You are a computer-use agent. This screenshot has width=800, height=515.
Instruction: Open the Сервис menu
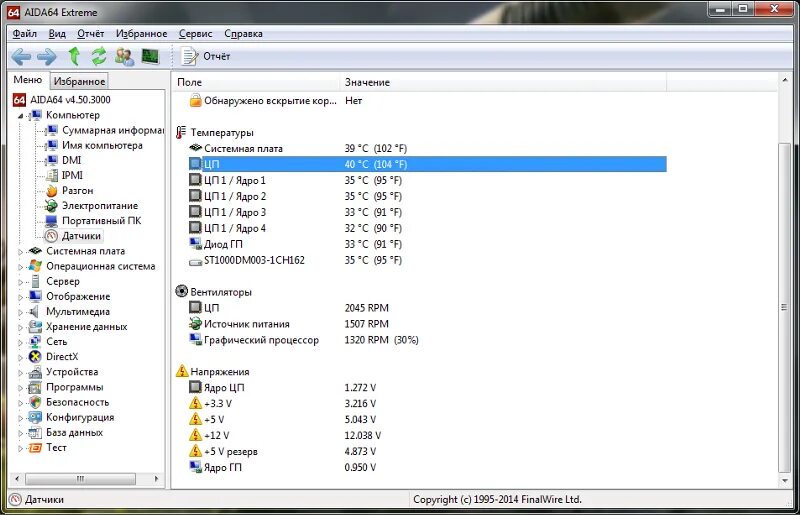click(x=195, y=34)
